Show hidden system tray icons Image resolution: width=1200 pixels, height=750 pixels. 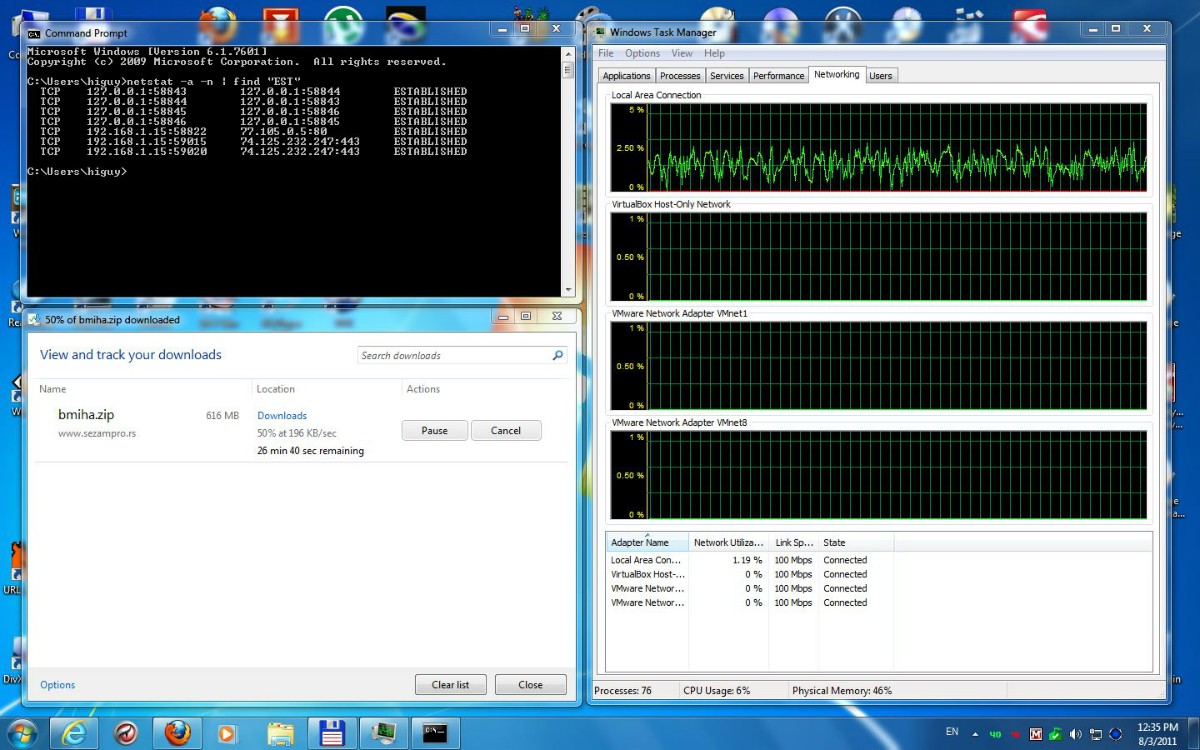pyautogui.click(x=977, y=734)
